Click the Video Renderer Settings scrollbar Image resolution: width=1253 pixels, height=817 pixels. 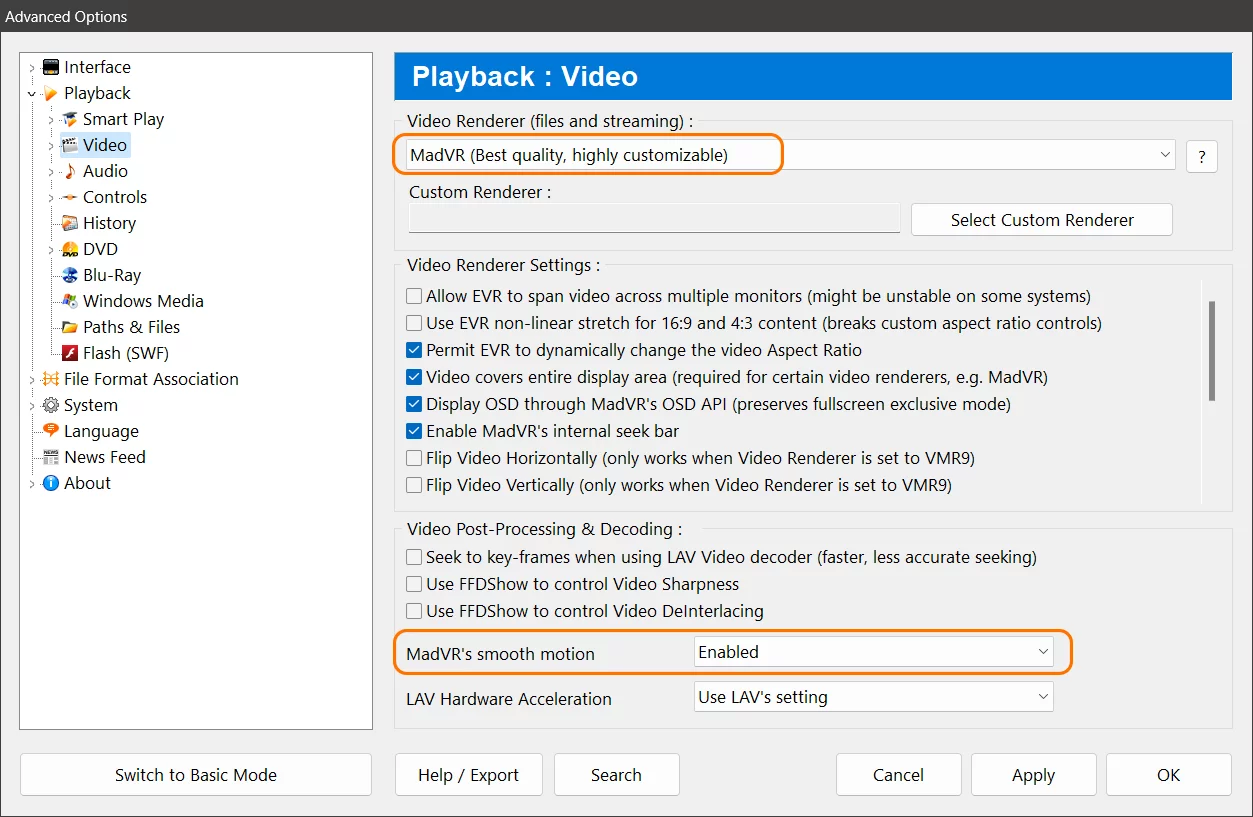tap(1212, 350)
